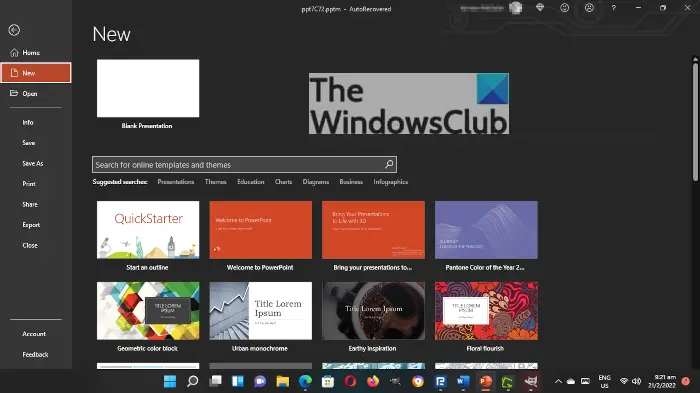Viewport: 700px width, 393px height.
Task: Click the New document icon in the sidebar
Action: pos(14,73)
